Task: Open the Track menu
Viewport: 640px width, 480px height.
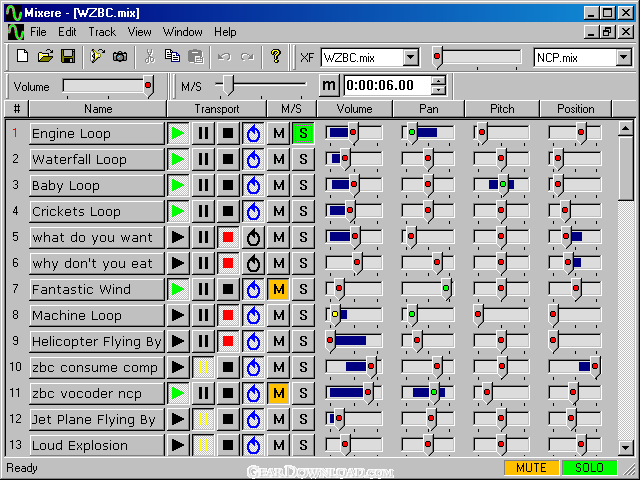Action: click(102, 32)
